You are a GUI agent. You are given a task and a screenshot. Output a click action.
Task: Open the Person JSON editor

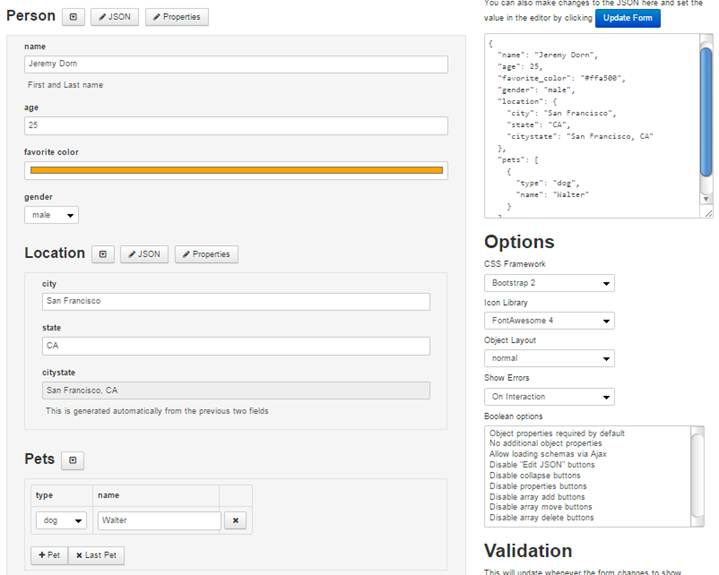pyautogui.click(x=114, y=17)
